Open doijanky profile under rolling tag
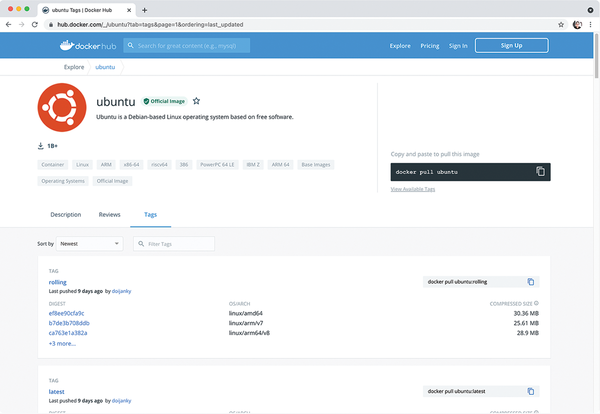Viewport: 600px width, 414px height. [x=121, y=291]
